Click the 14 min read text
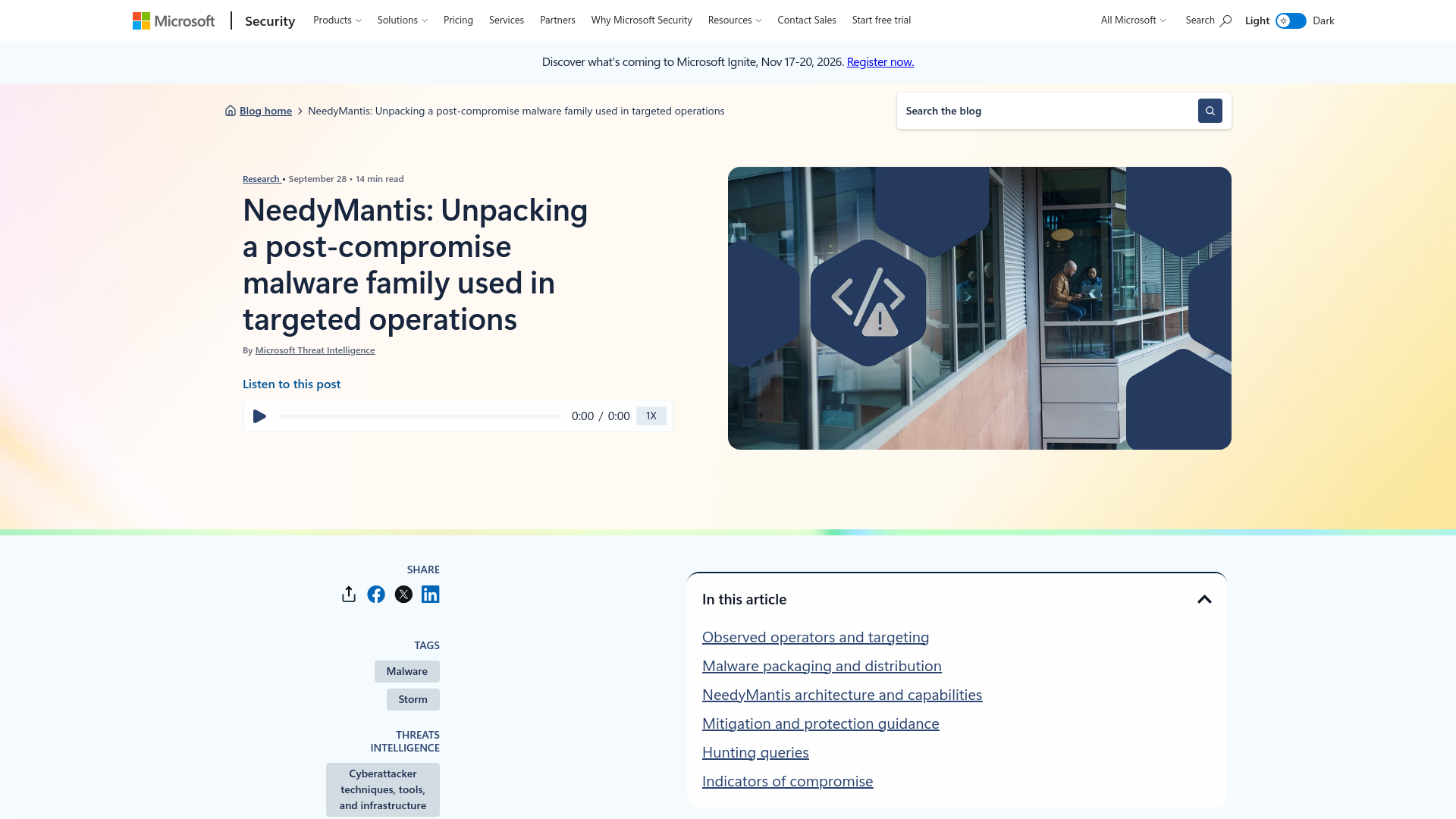 point(380,179)
